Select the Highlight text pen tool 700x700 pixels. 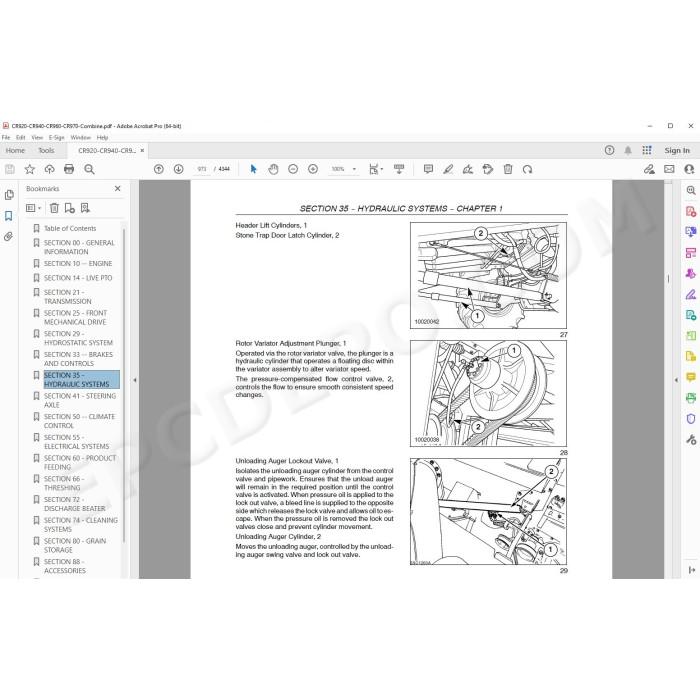click(x=448, y=169)
